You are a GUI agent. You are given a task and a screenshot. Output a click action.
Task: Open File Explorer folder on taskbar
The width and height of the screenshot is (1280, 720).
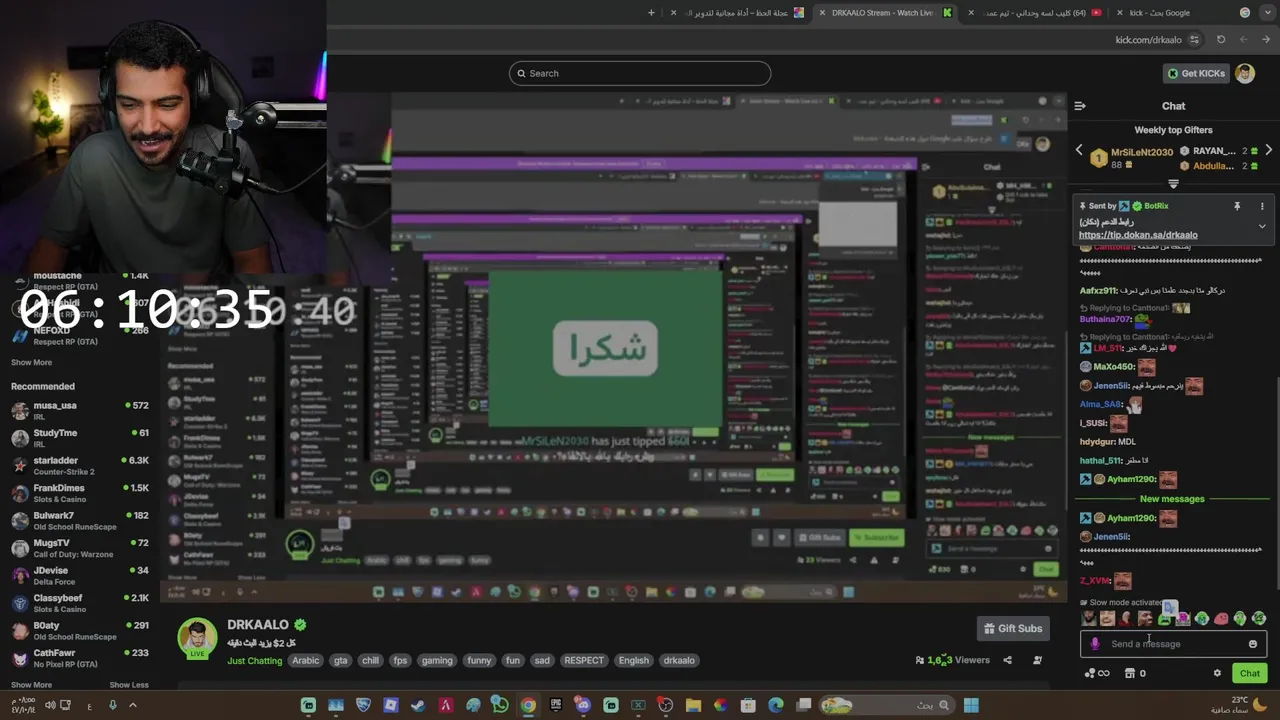[x=693, y=706]
